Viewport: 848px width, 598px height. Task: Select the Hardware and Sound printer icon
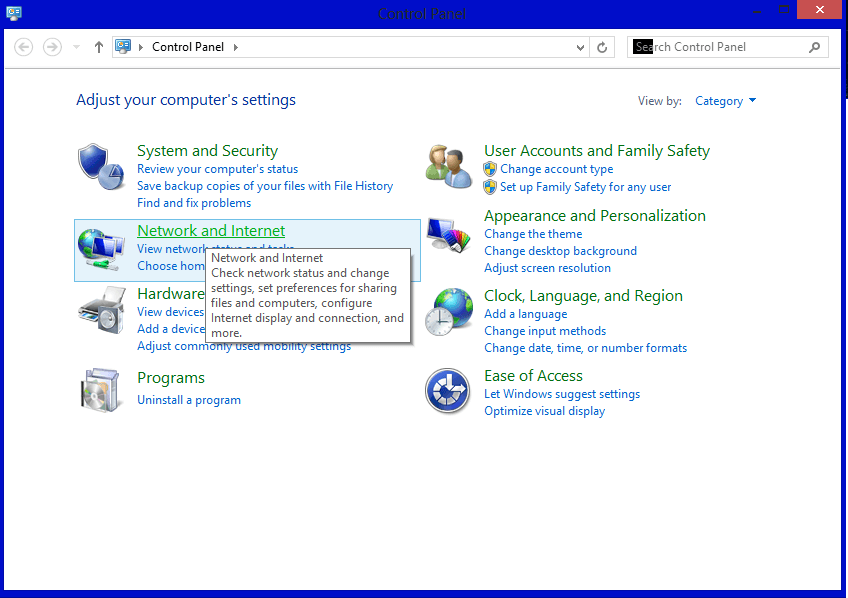click(101, 310)
